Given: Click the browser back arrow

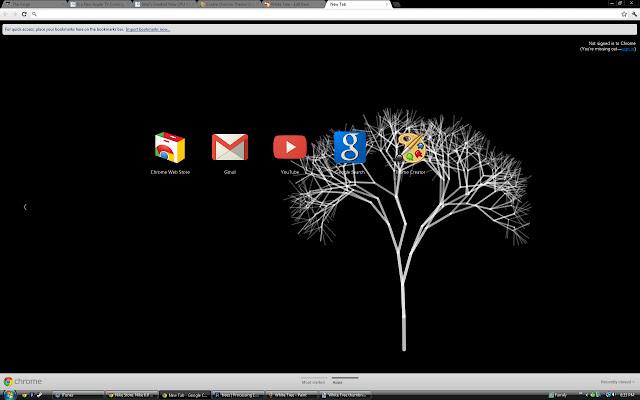Looking at the screenshot, I should (5, 14).
